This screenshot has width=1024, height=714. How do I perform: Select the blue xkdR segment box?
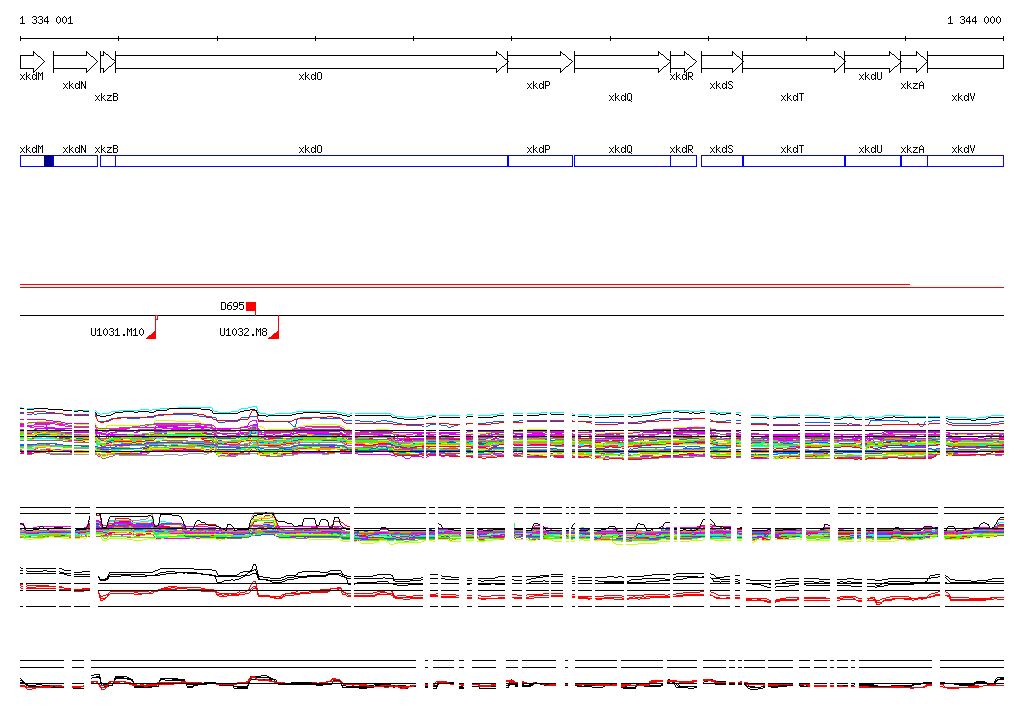[x=684, y=161]
